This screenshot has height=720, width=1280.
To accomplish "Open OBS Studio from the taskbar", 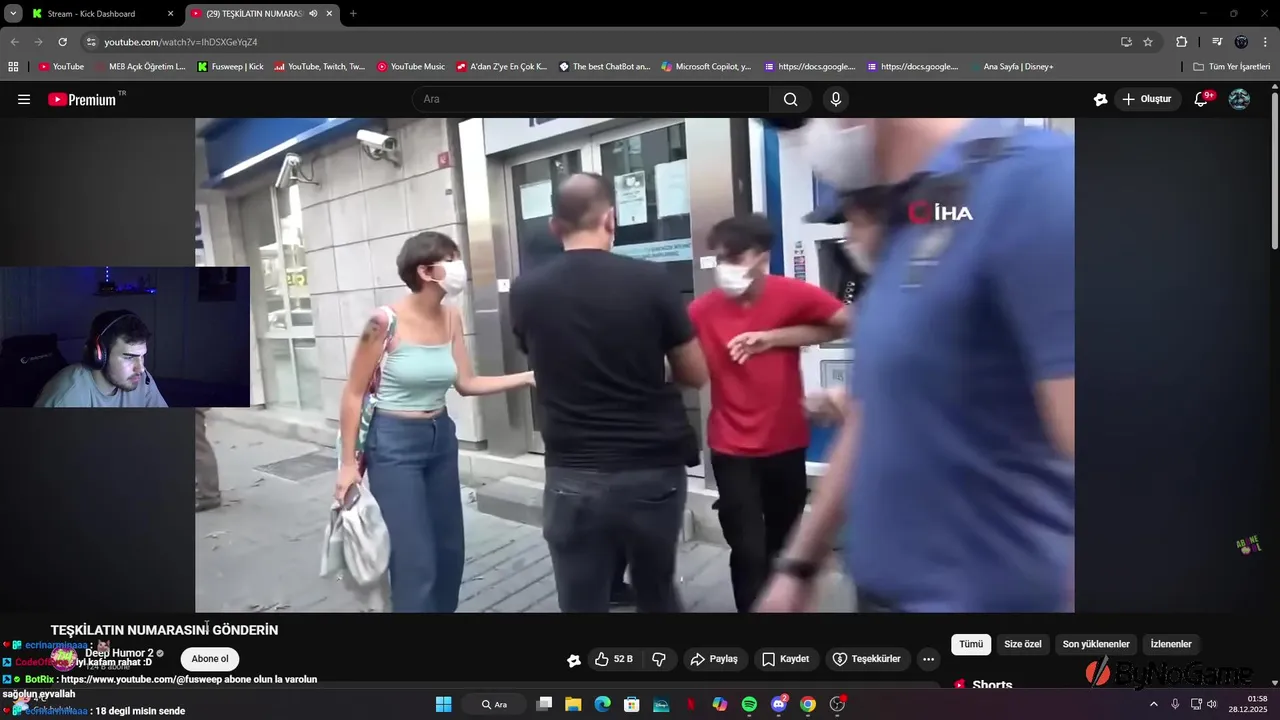I will point(838,704).
